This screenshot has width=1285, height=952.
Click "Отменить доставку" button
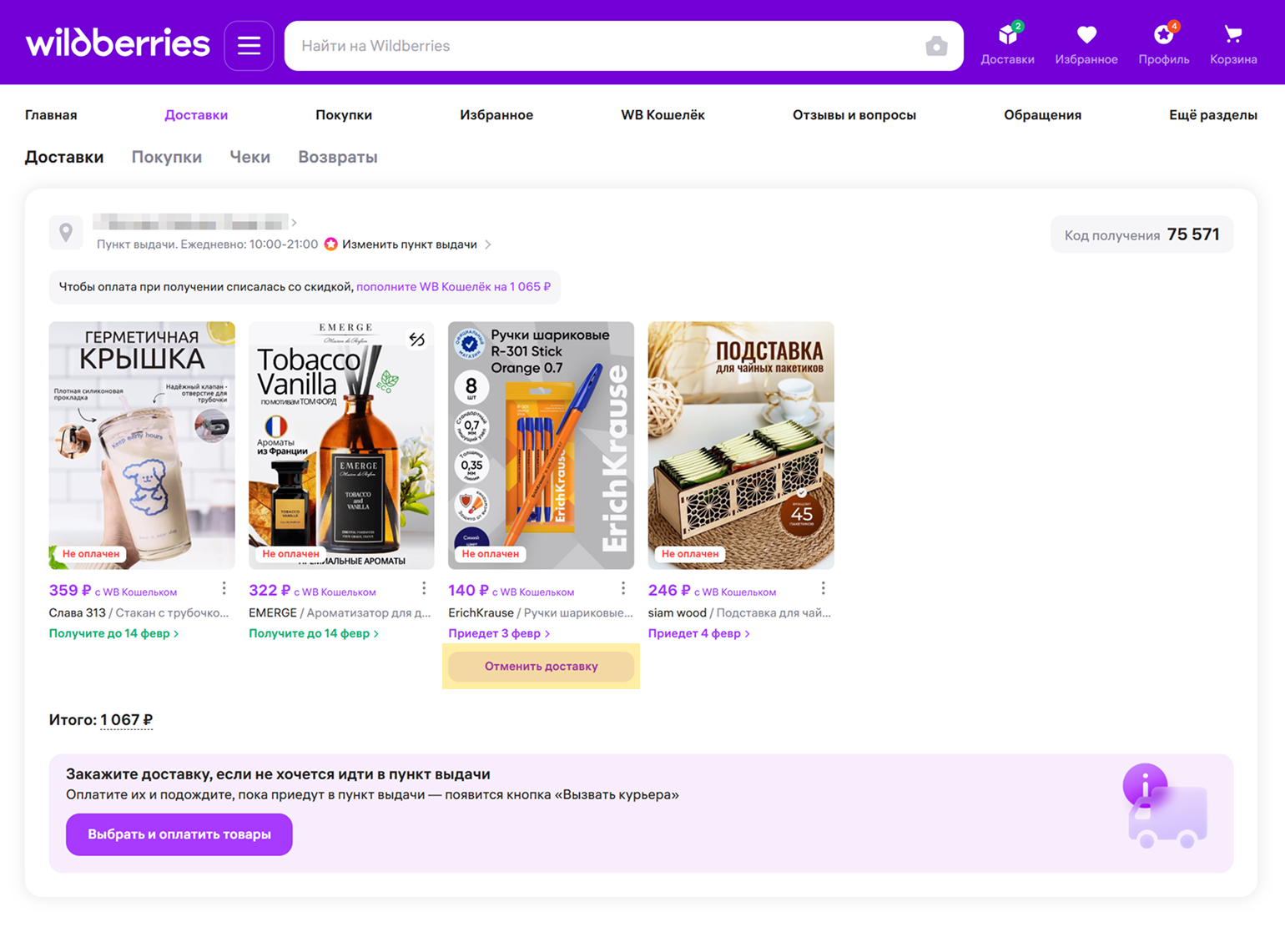(541, 667)
